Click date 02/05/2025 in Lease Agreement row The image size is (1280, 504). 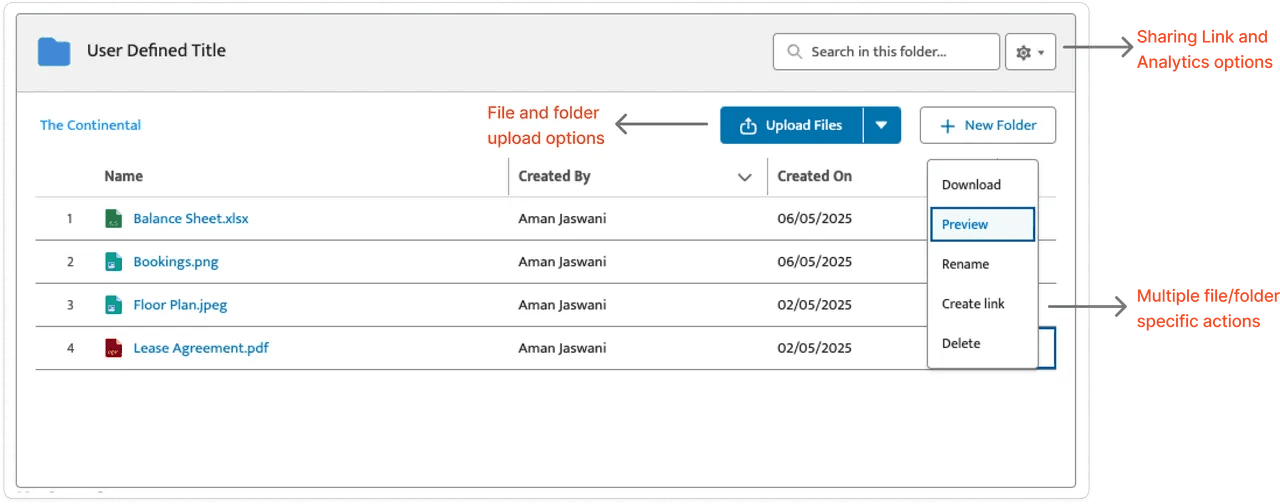[x=814, y=348]
